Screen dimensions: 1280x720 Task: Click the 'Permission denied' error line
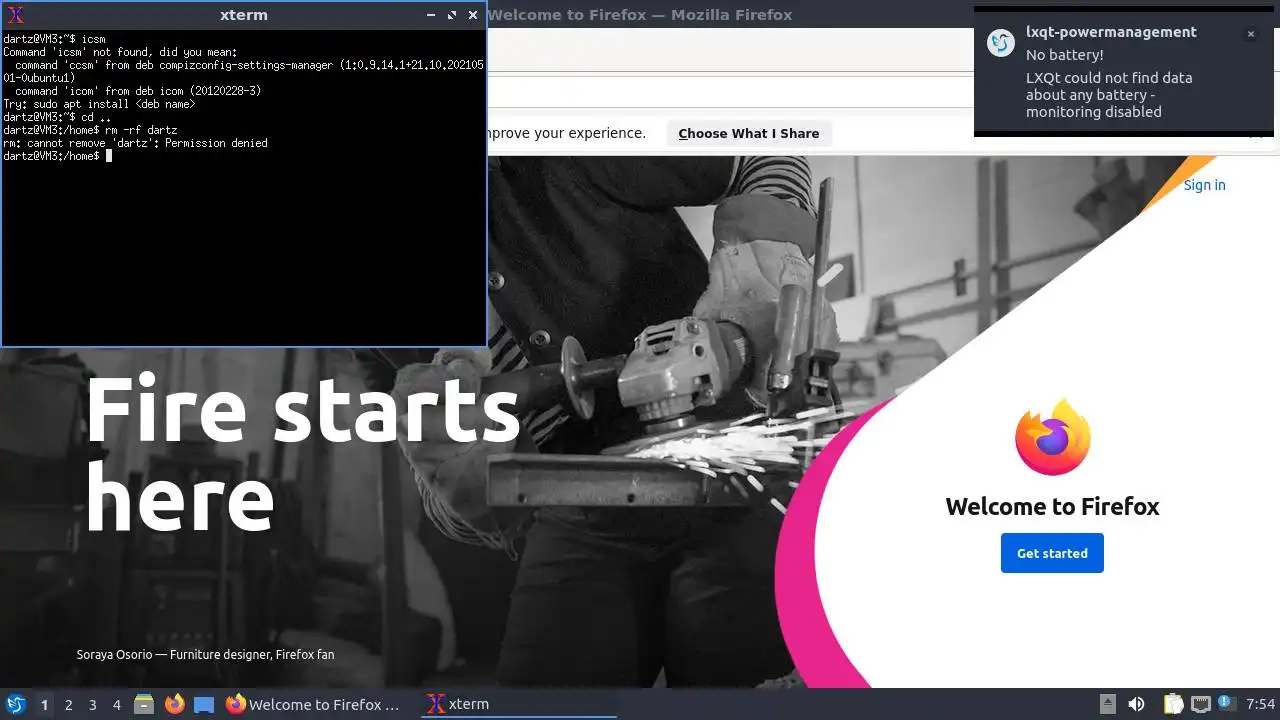tap(135, 143)
